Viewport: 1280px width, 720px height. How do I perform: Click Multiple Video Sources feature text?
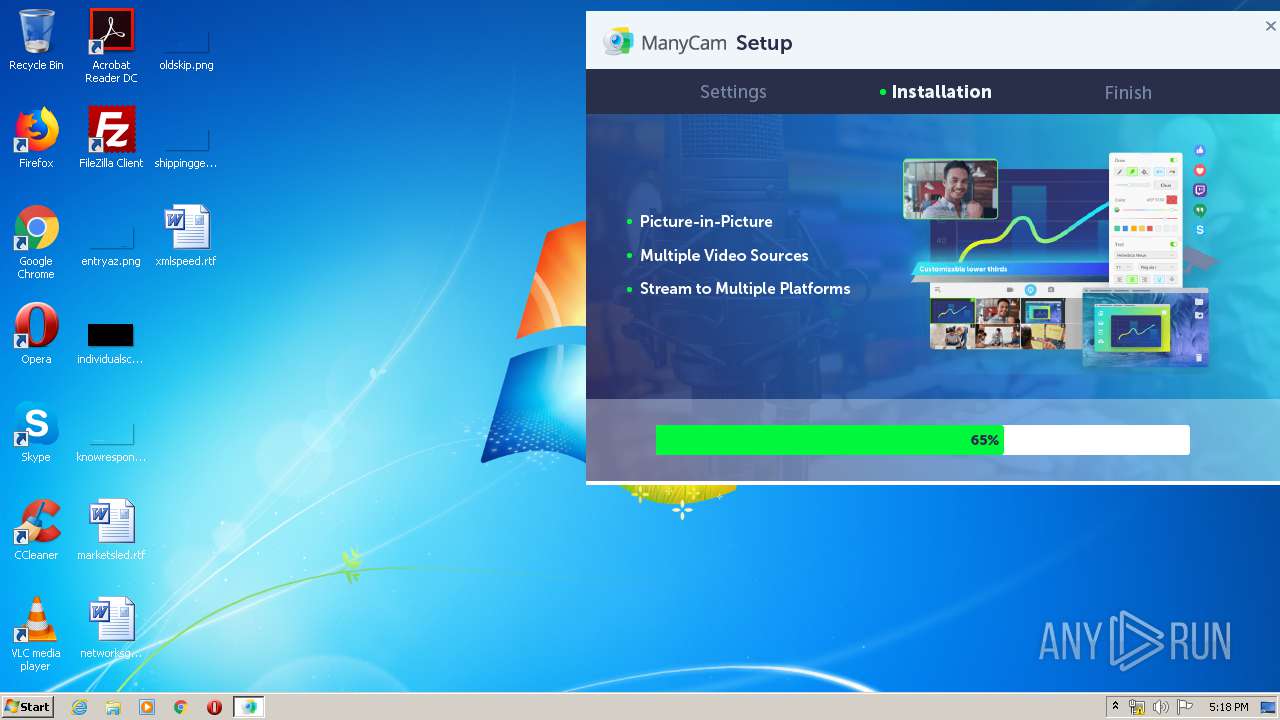click(724, 255)
